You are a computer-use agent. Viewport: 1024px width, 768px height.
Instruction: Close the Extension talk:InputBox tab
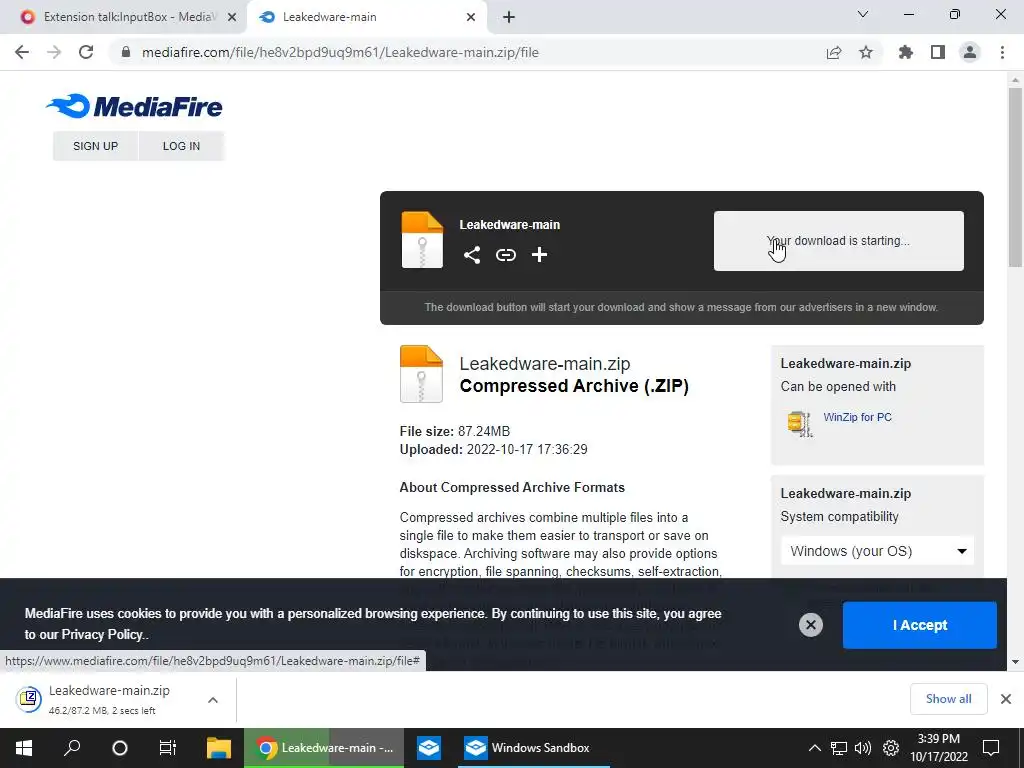click(x=232, y=17)
